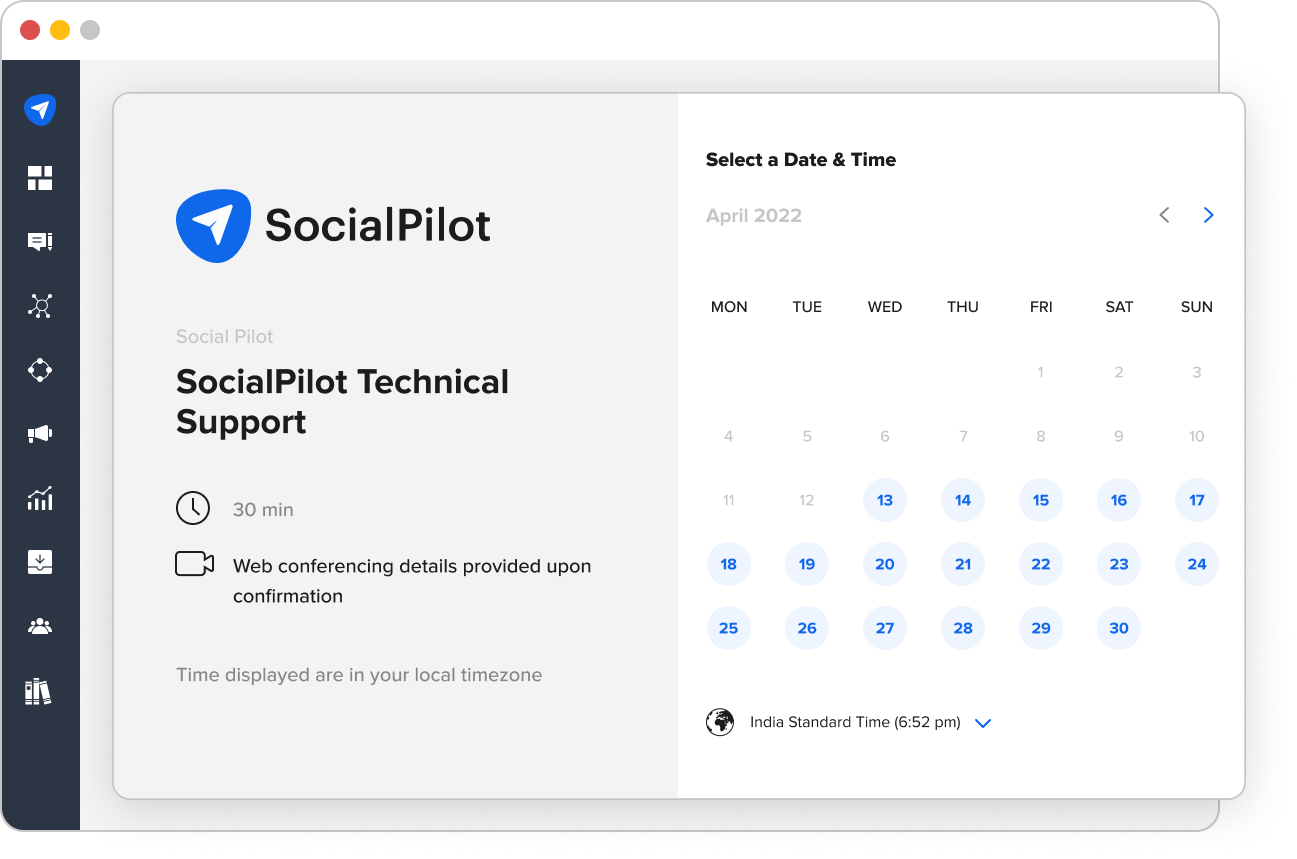Open the analytics chart sidebar icon
The image size is (1297, 859).
(40, 498)
